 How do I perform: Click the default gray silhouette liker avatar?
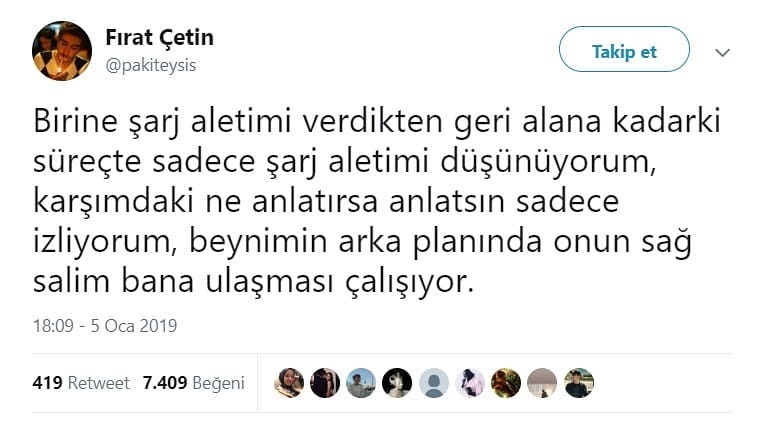[x=434, y=383]
